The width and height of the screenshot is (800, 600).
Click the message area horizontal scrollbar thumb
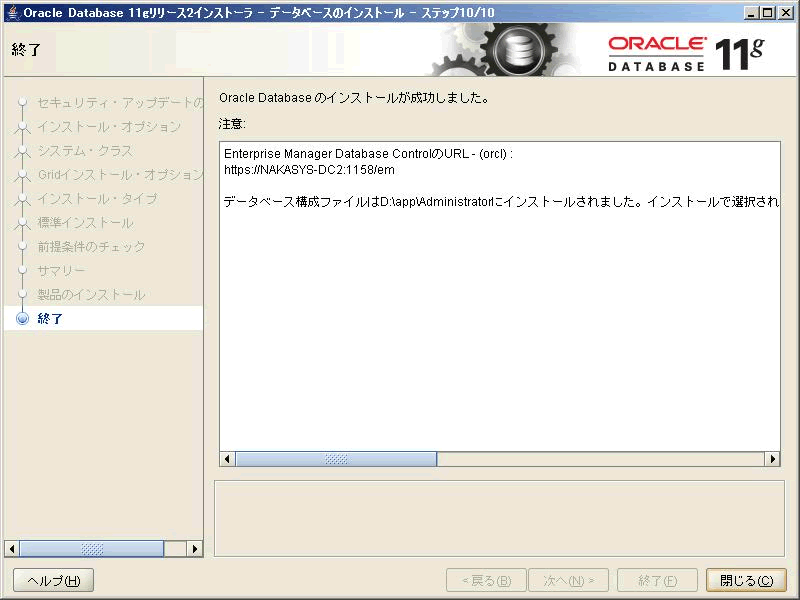[336, 459]
